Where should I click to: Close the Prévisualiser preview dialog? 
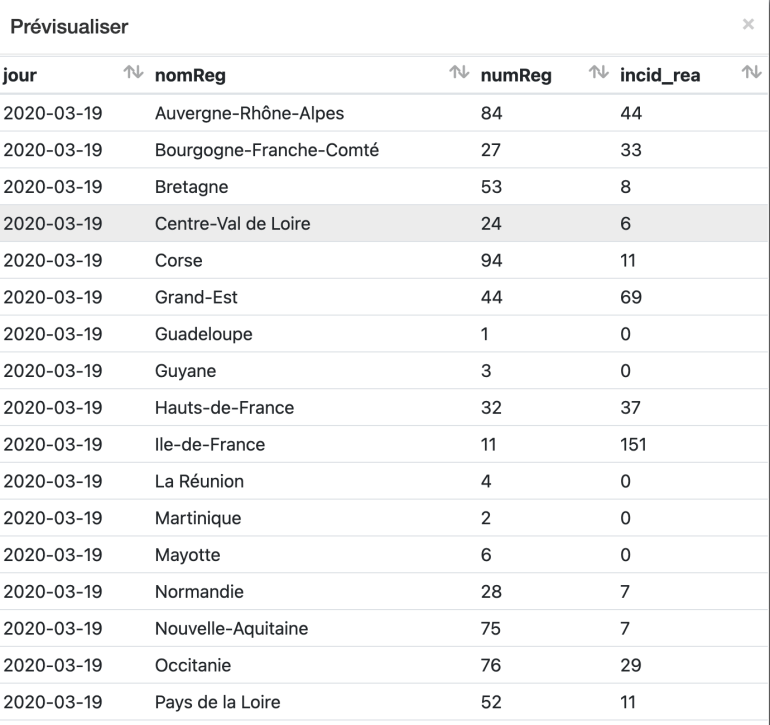[748, 24]
